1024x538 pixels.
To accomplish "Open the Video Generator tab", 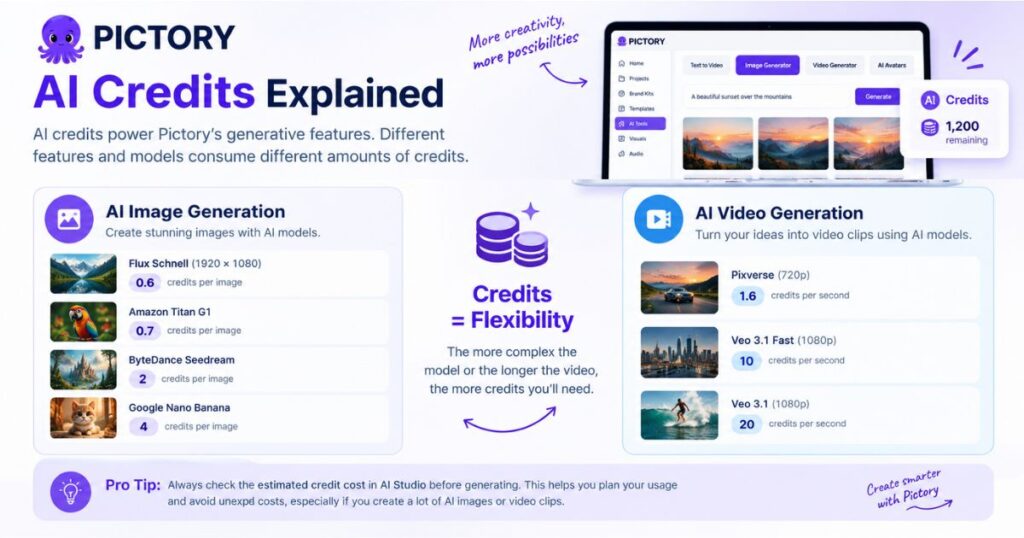I will (834, 65).
